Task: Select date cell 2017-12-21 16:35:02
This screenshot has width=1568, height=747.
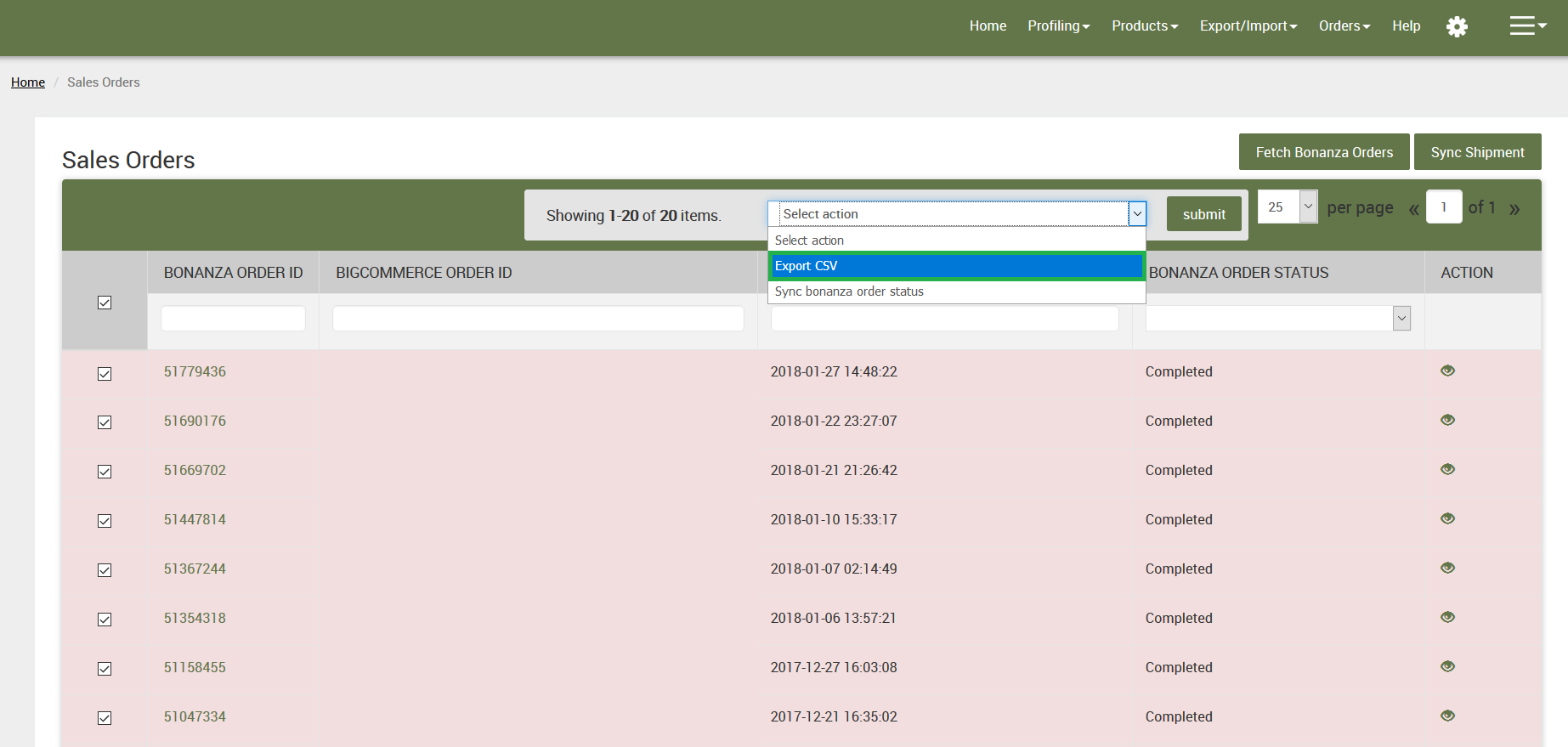Action: [x=834, y=716]
